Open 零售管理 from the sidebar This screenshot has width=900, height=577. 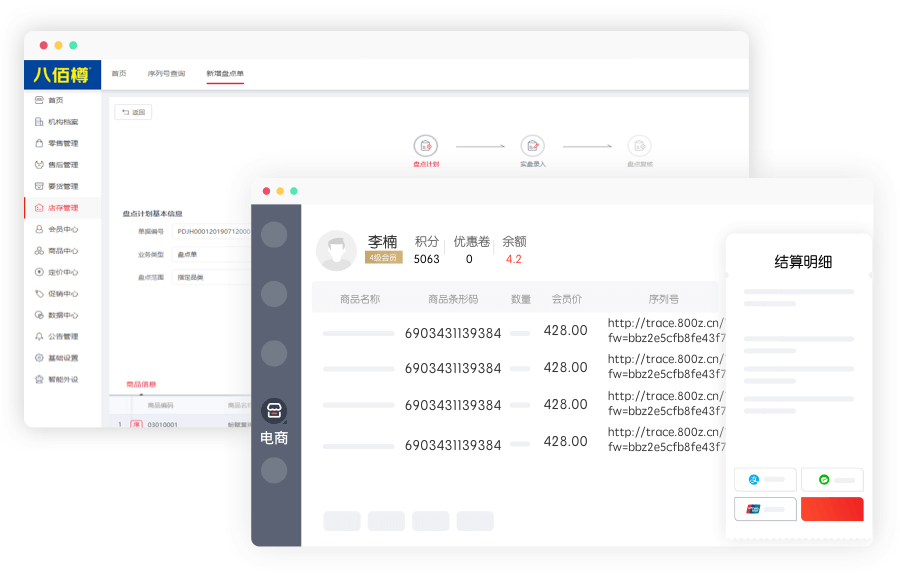[62, 143]
